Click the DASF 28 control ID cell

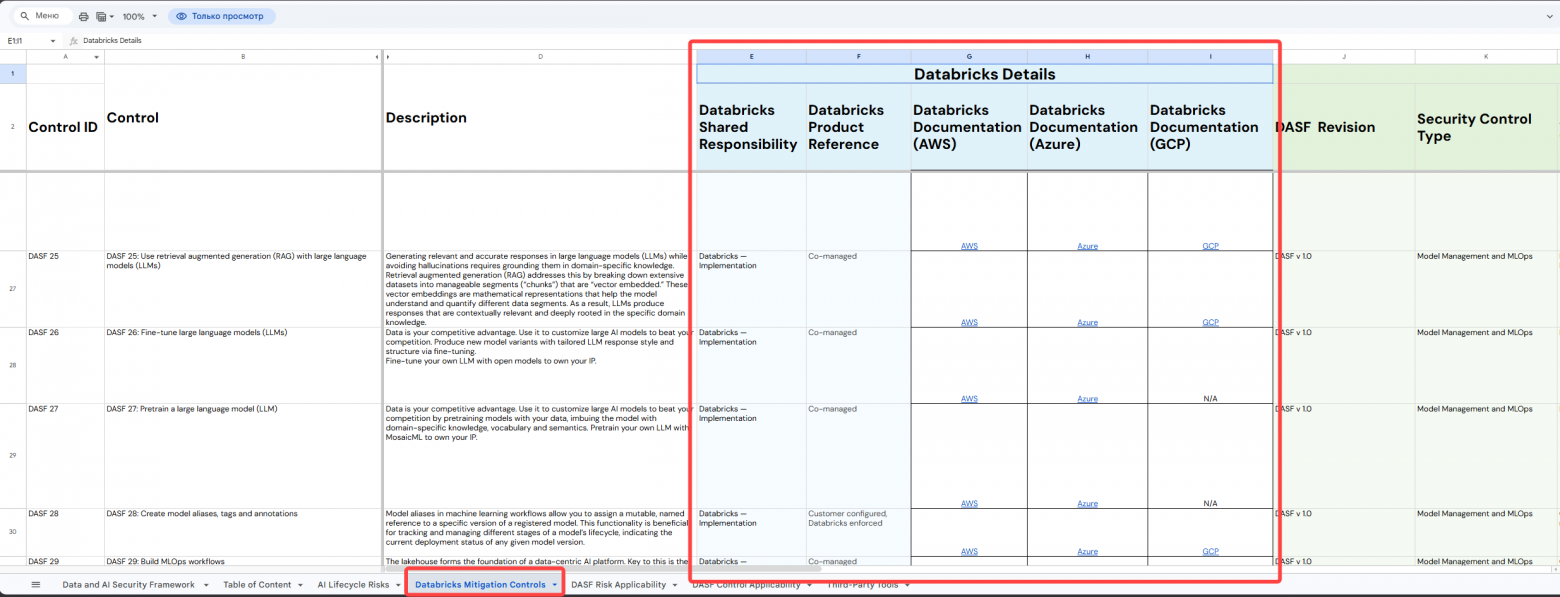[65, 532]
